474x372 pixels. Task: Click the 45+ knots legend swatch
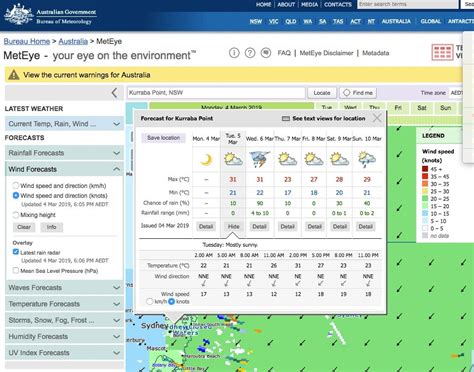(x=425, y=169)
